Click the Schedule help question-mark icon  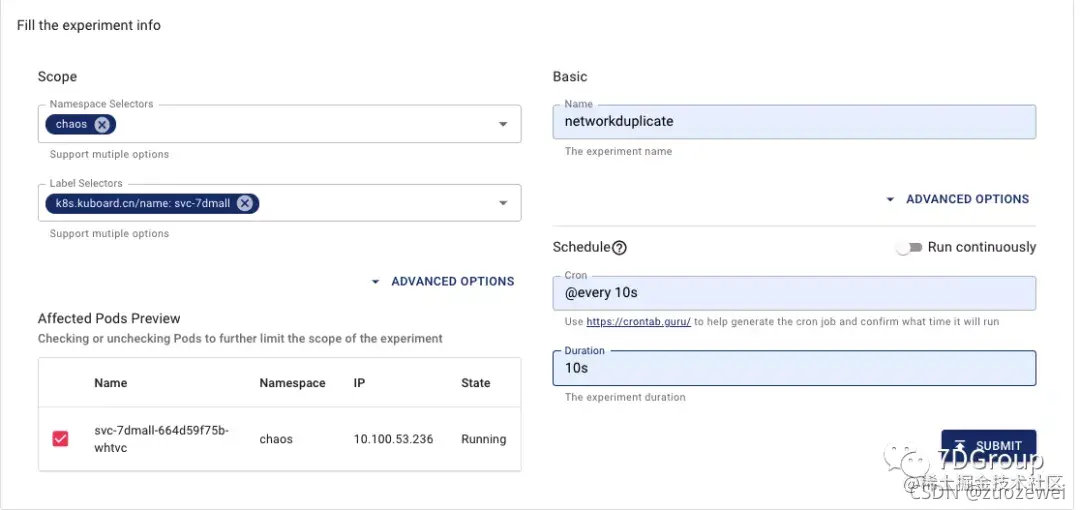(619, 248)
